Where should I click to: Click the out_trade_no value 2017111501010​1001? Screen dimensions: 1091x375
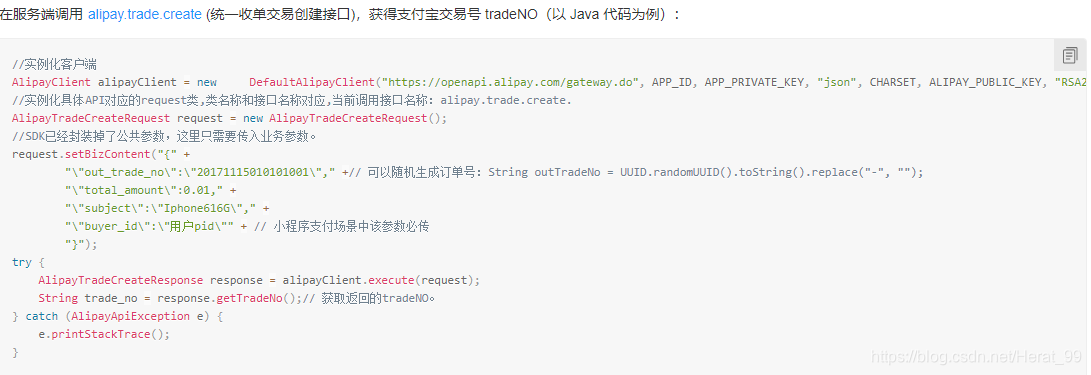click(x=253, y=172)
